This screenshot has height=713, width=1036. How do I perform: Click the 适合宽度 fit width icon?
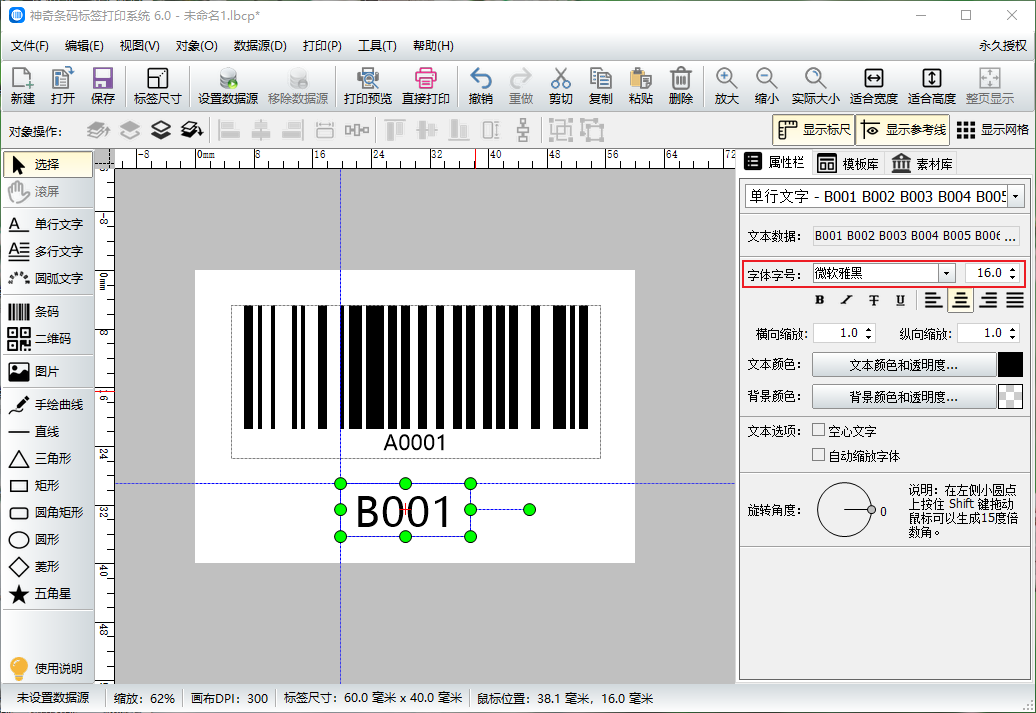873,86
